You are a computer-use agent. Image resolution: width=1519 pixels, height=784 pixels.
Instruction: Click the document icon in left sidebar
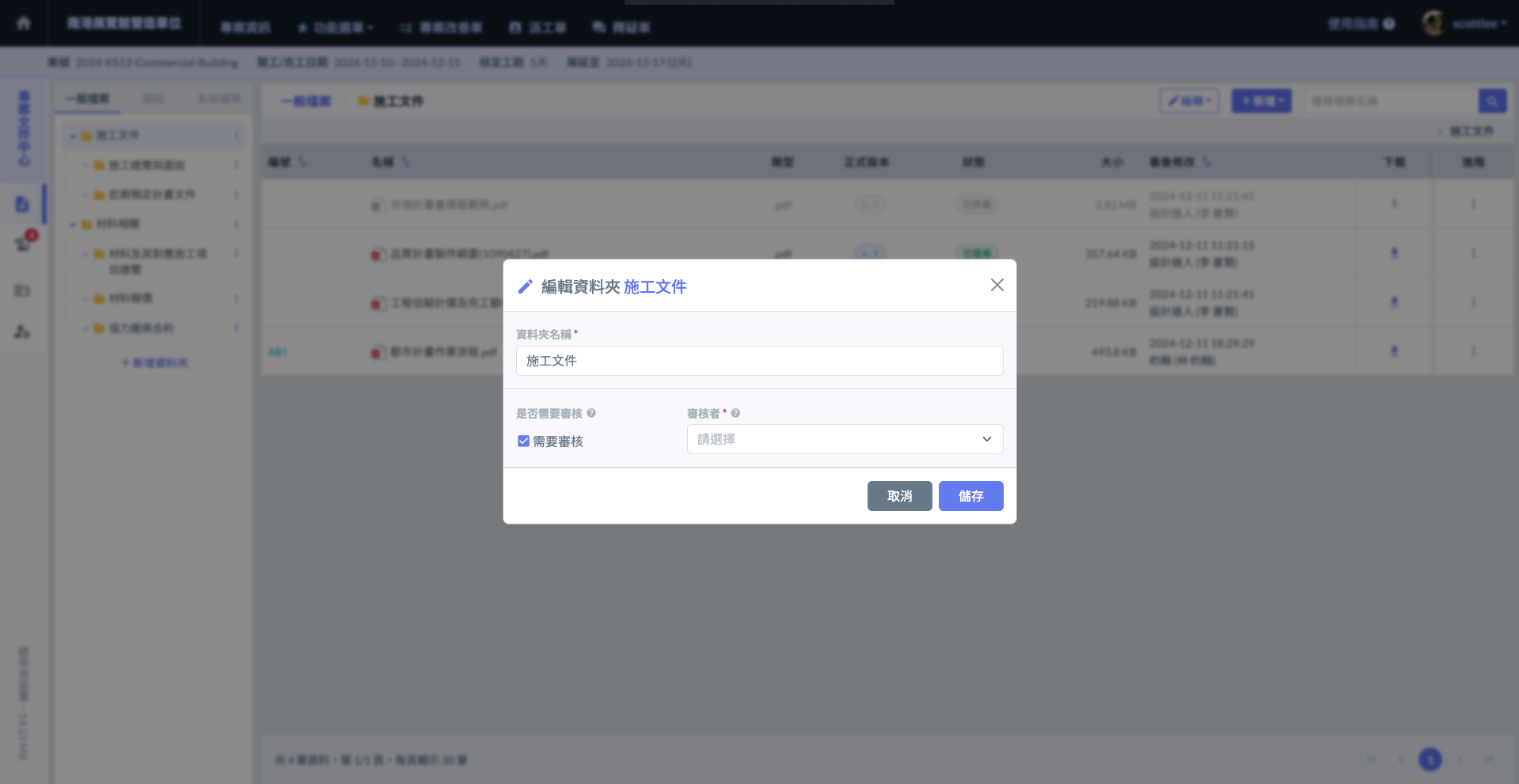click(22, 204)
